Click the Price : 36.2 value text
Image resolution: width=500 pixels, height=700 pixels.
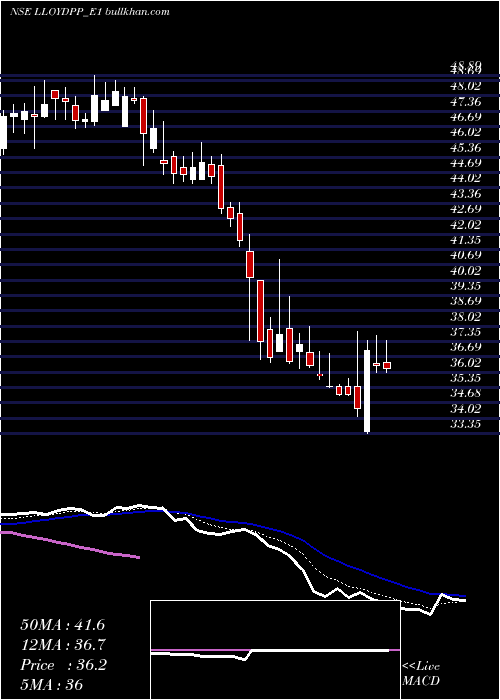[63, 665]
